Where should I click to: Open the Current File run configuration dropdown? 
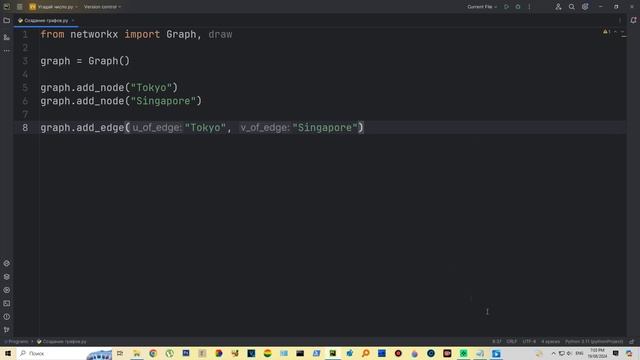482,7
